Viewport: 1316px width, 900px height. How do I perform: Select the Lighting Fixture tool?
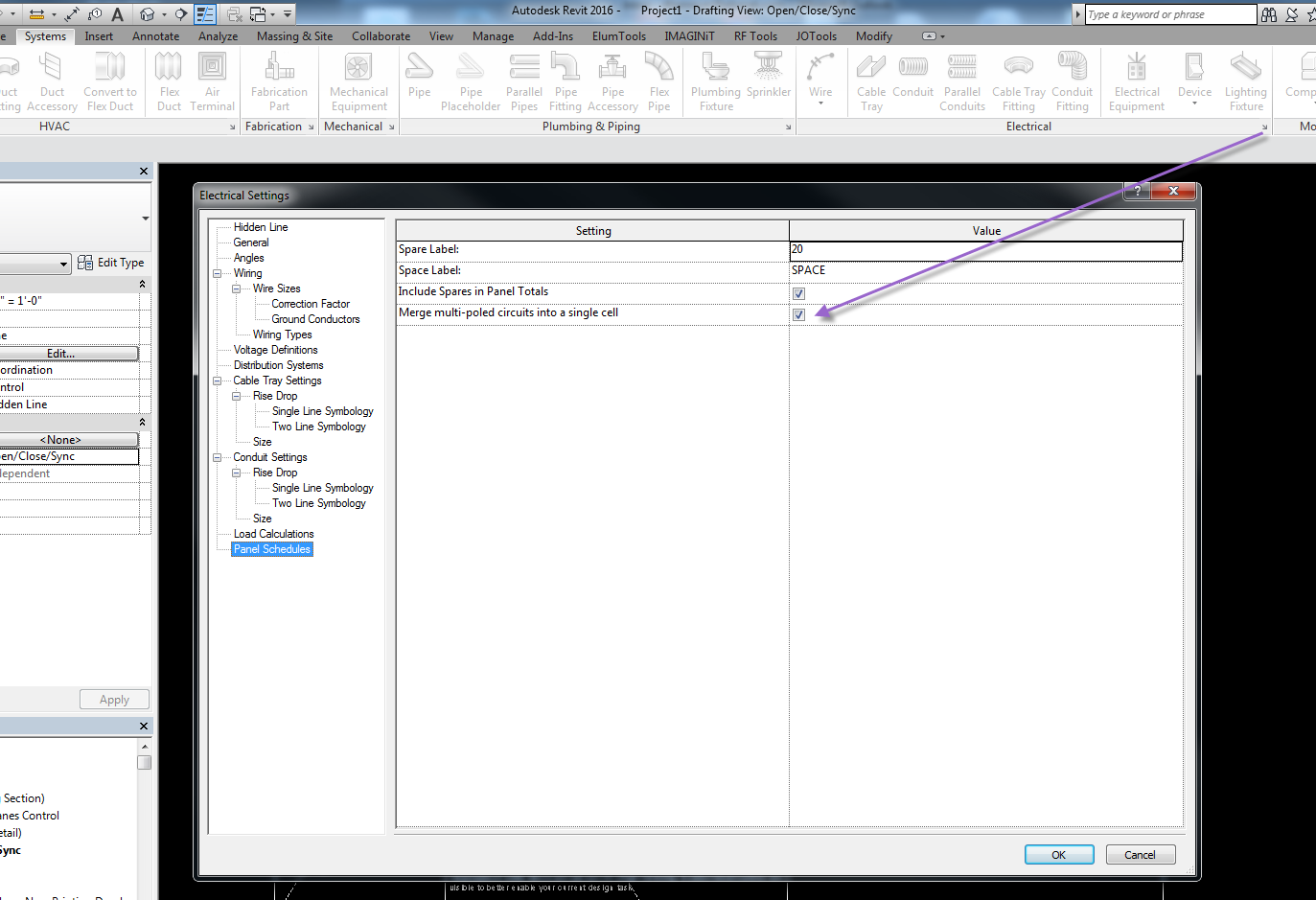pos(1246,81)
